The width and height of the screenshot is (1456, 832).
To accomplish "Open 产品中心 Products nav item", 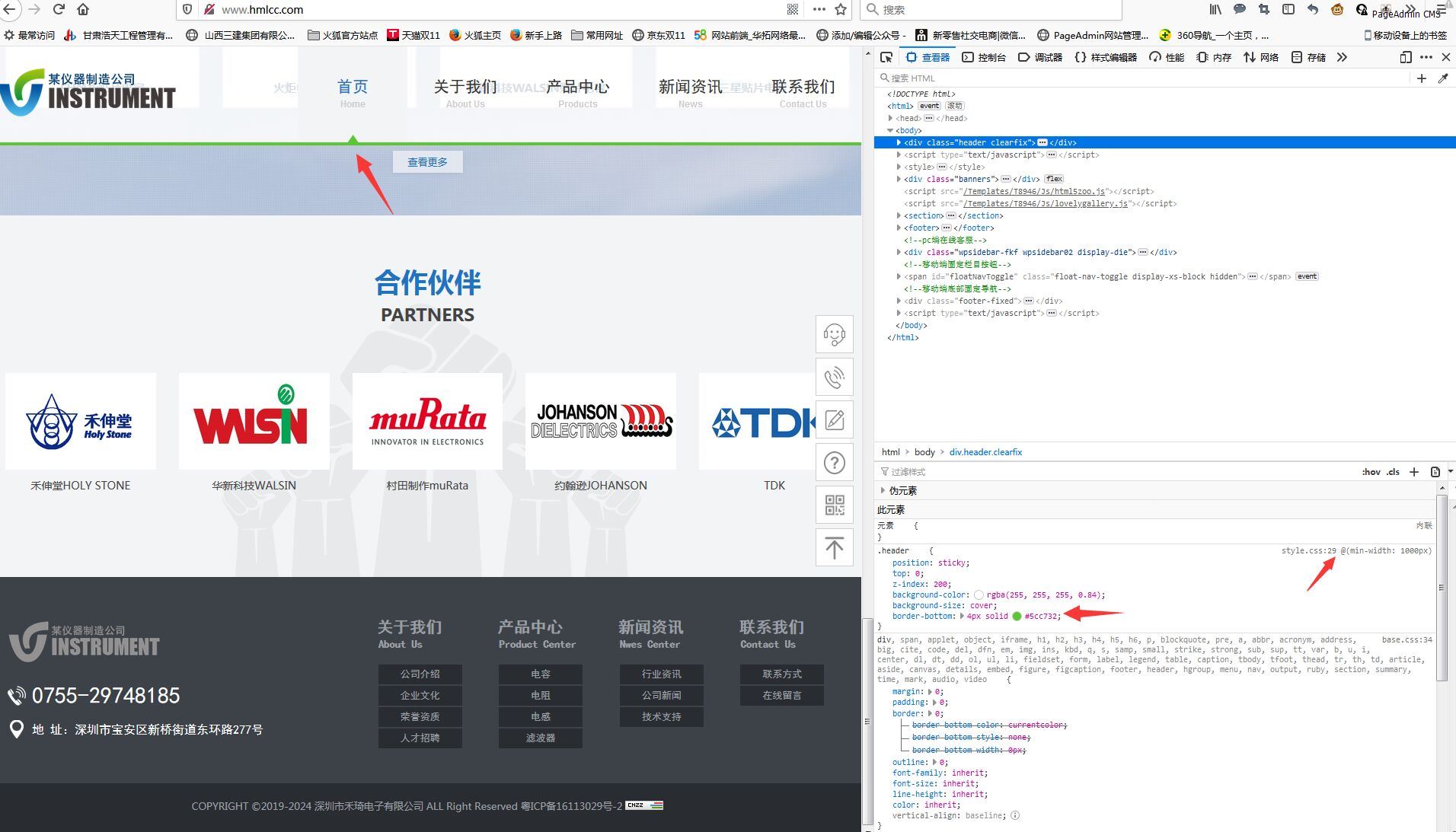I will pos(578,93).
